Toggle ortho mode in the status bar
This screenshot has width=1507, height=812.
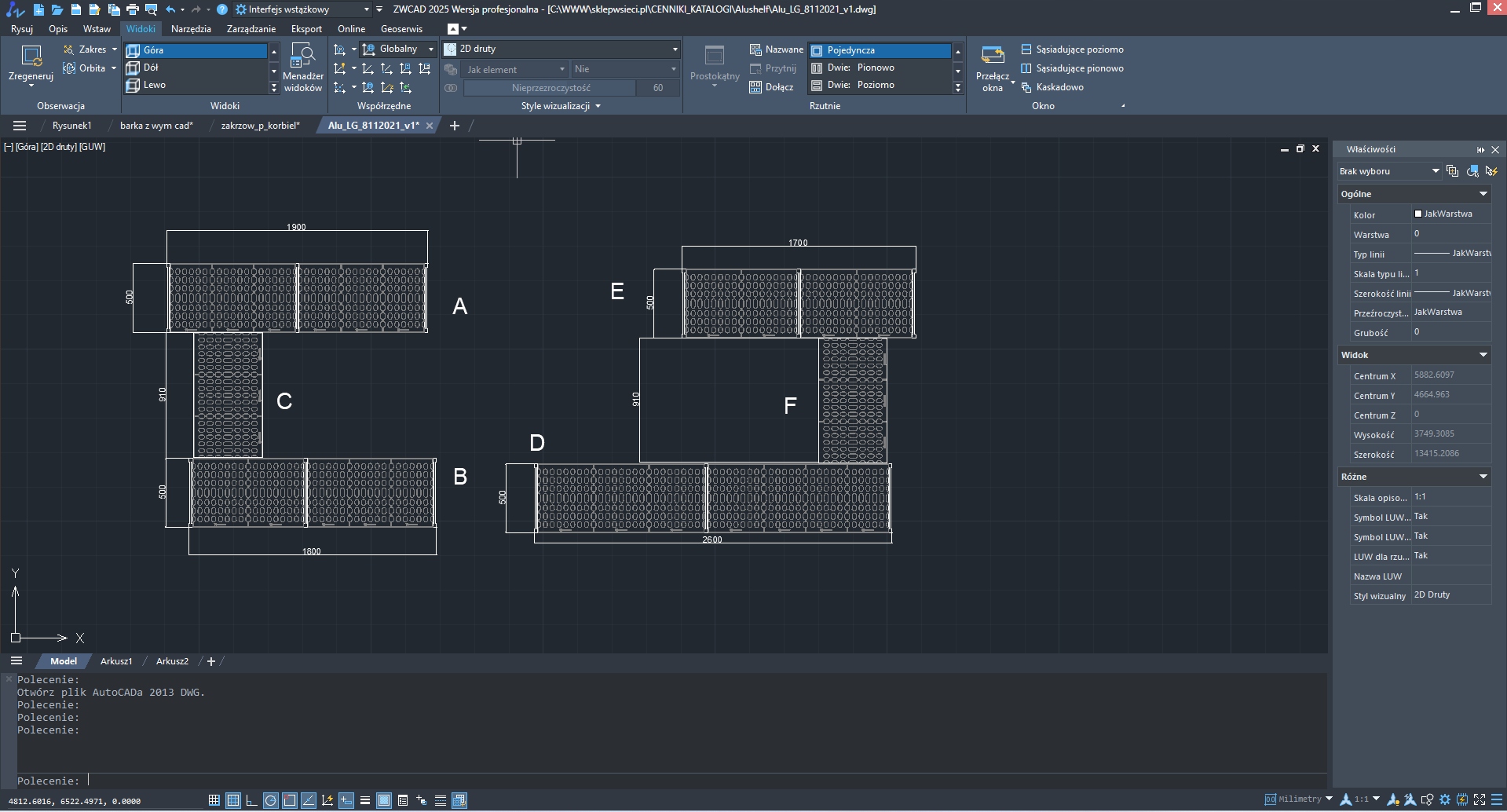coord(251,800)
